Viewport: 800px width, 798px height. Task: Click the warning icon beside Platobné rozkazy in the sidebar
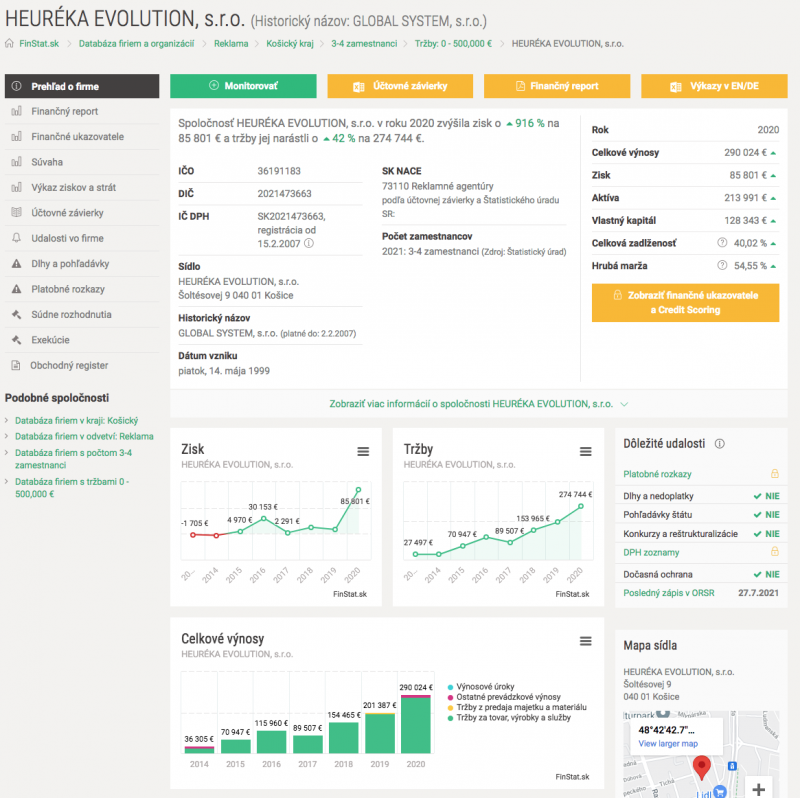pyautogui.click(x=16, y=289)
